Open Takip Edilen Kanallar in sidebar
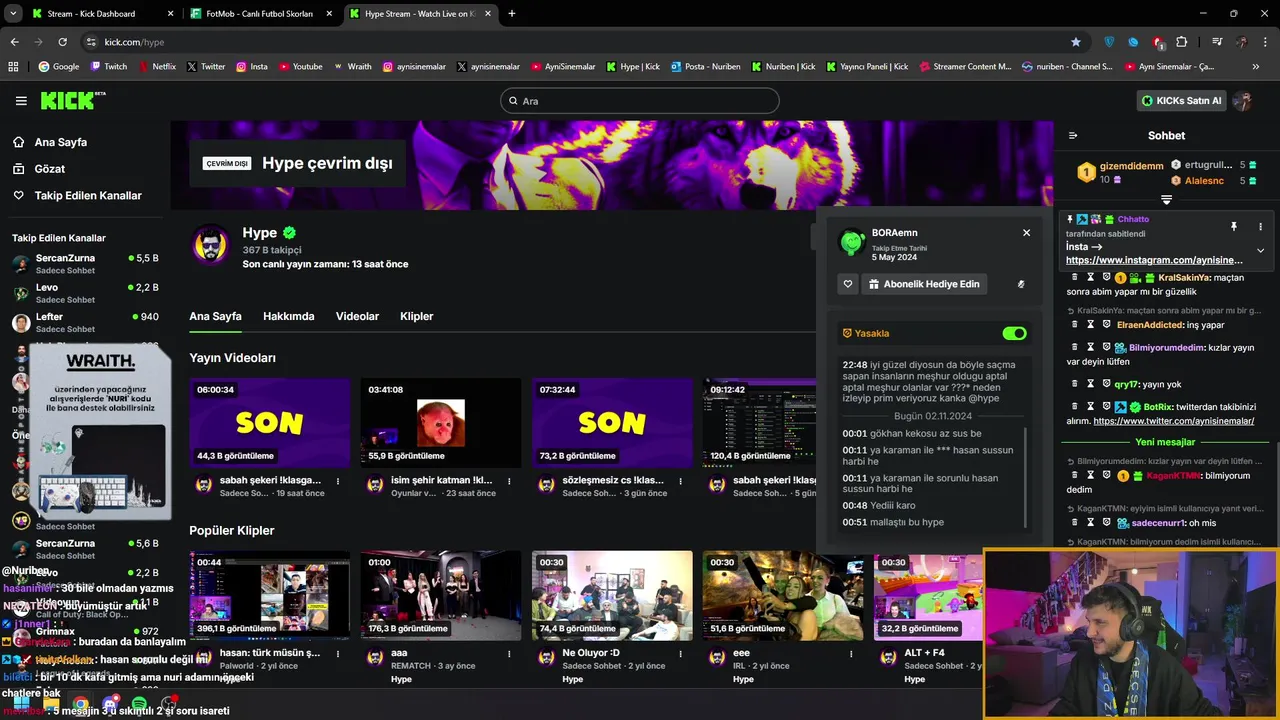 point(78,196)
